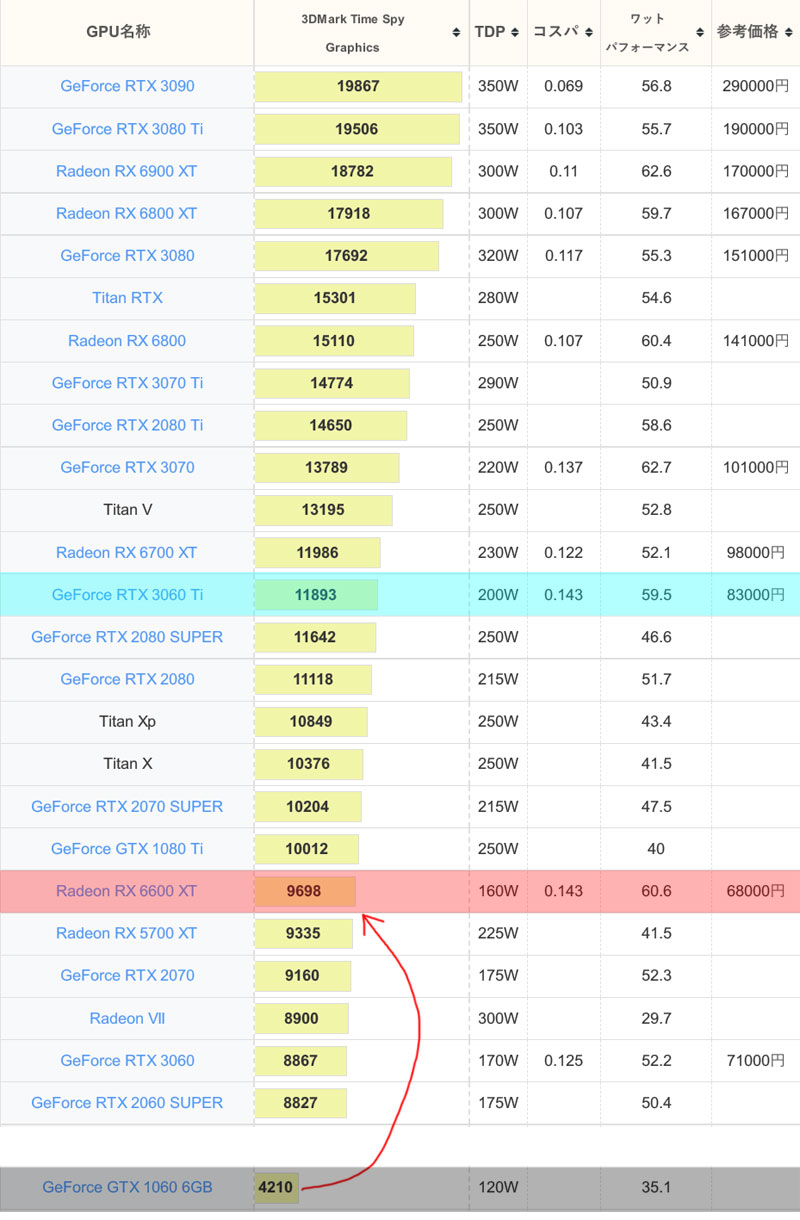Select the 29.7 watt performance cell
This screenshot has width=800, height=1220.
656,1018
